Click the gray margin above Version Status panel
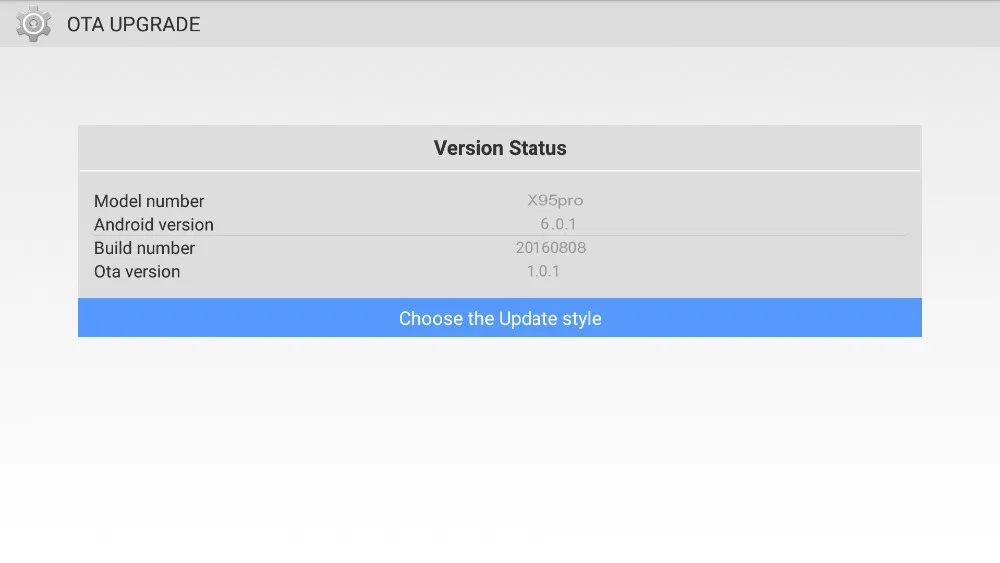The height and width of the screenshot is (563, 1000). pyautogui.click(x=500, y=88)
